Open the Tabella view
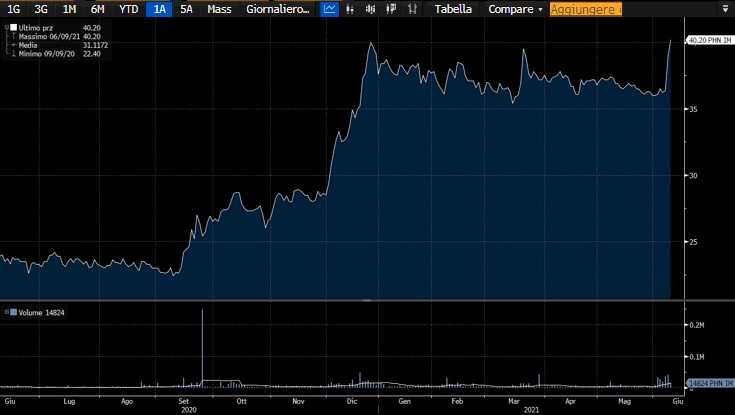735x415 pixels. (453, 9)
